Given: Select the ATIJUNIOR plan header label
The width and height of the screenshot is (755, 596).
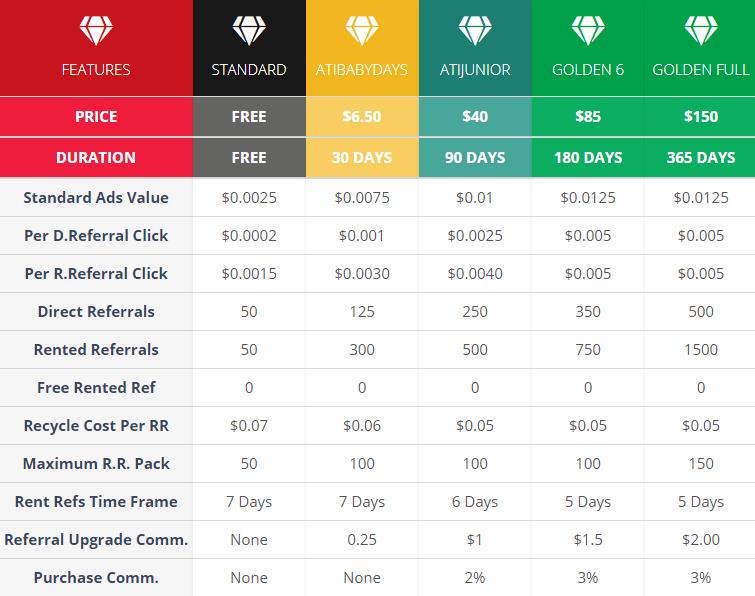Looking at the screenshot, I should (x=475, y=70).
